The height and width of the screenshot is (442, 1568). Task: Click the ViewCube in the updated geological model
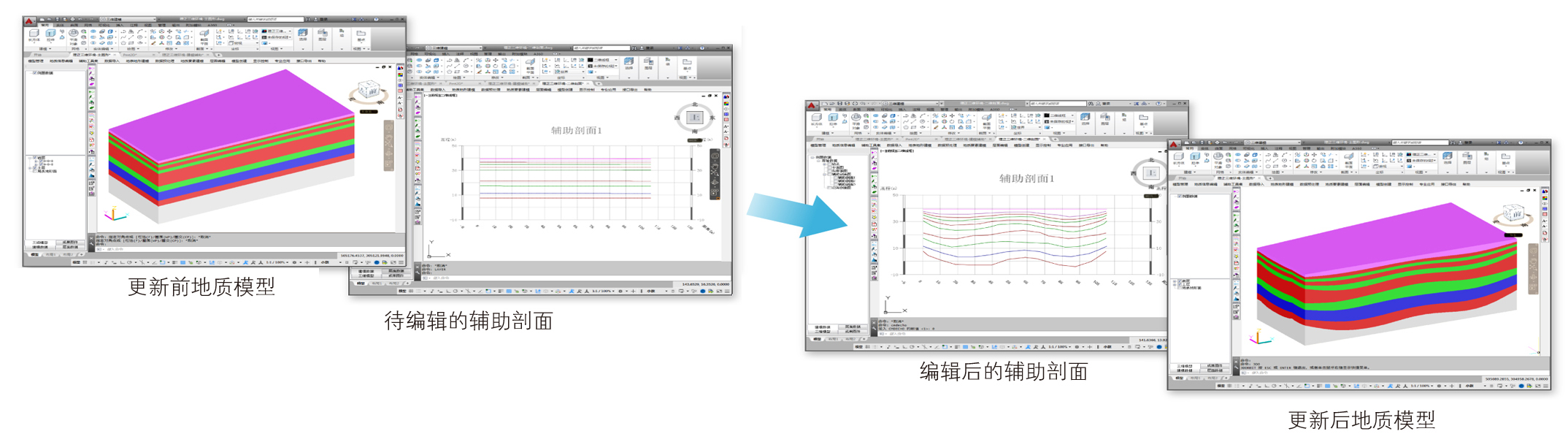(x=1513, y=216)
